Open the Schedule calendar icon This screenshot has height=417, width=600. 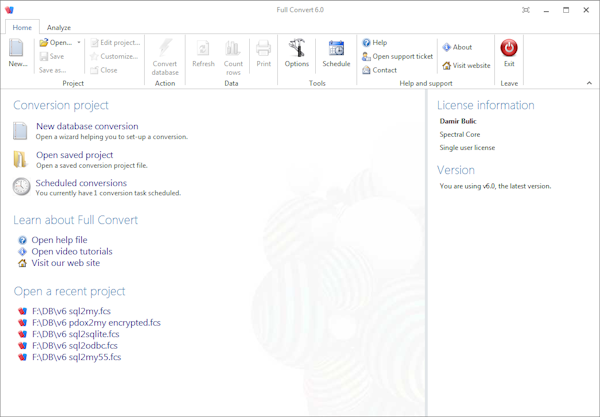click(336, 48)
